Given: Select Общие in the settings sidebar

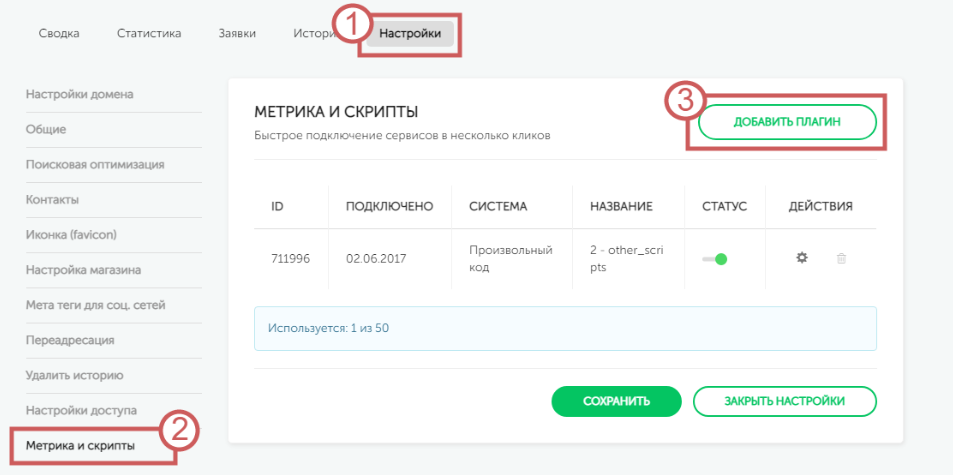Looking at the screenshot, I should click(x=46, y=130).
